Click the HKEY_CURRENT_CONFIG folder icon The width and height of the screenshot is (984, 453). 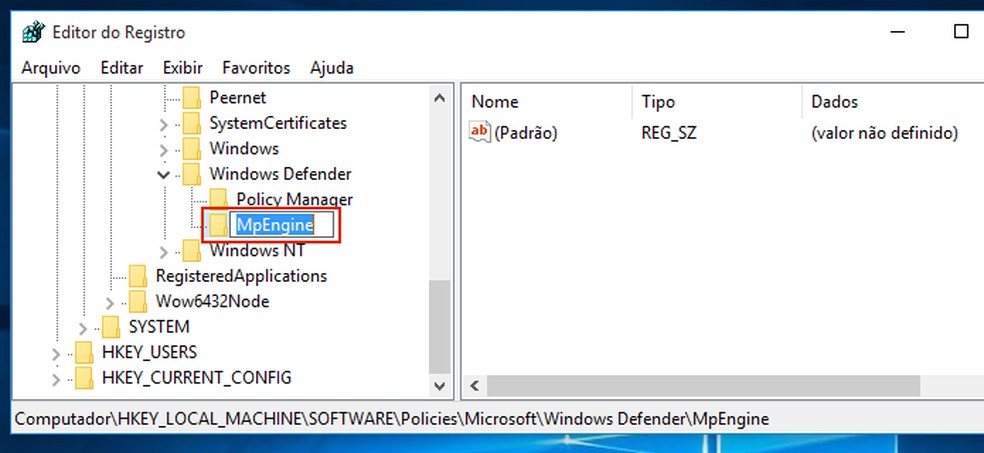coord(84,378)
